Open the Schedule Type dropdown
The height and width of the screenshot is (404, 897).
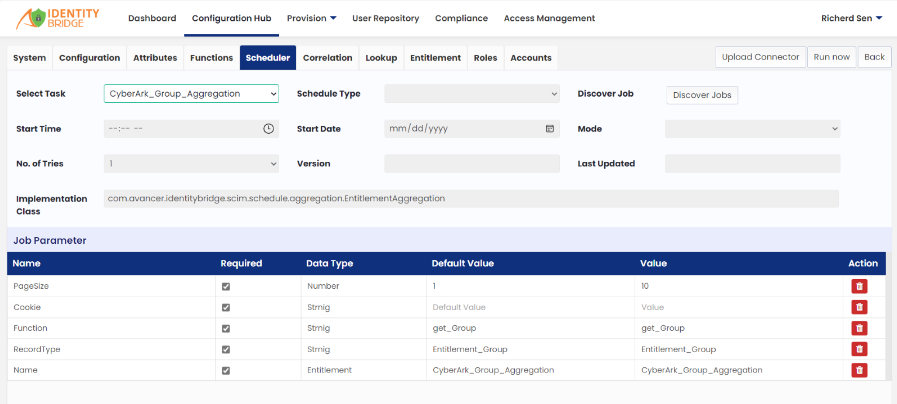coord(472,94)
